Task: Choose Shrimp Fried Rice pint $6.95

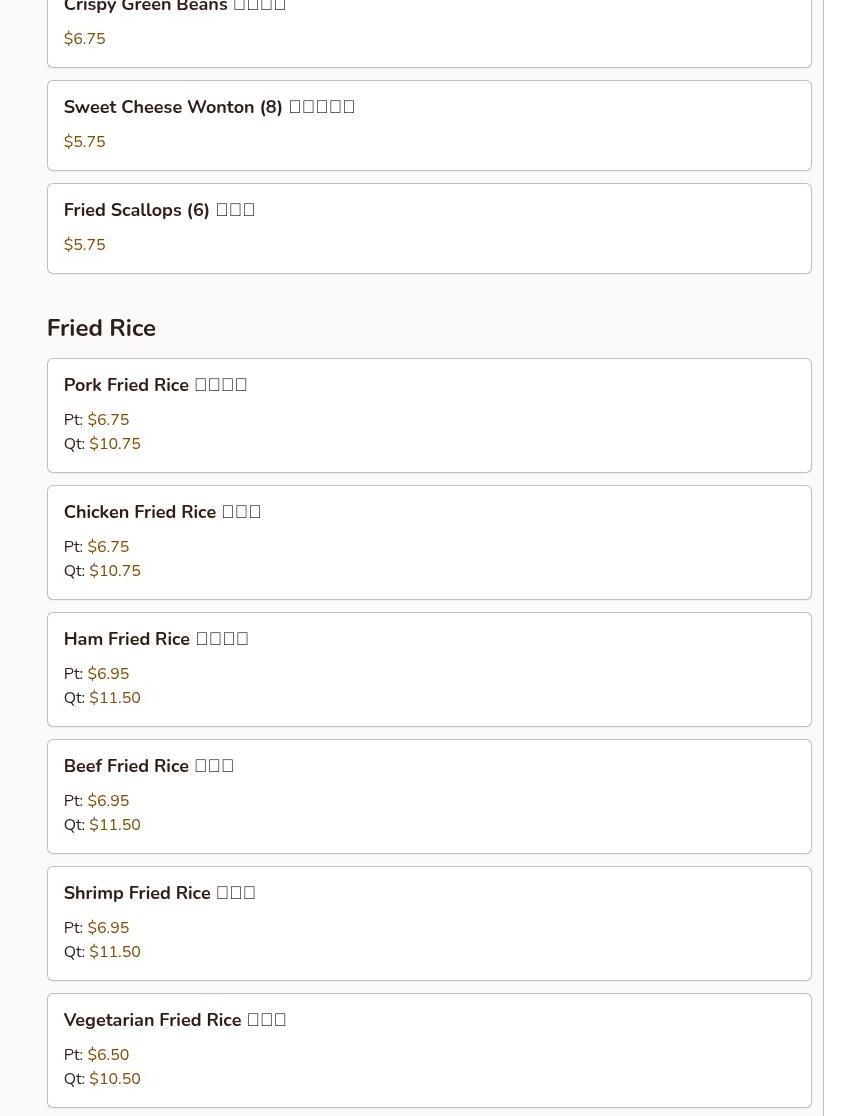Action: [108, 927]
